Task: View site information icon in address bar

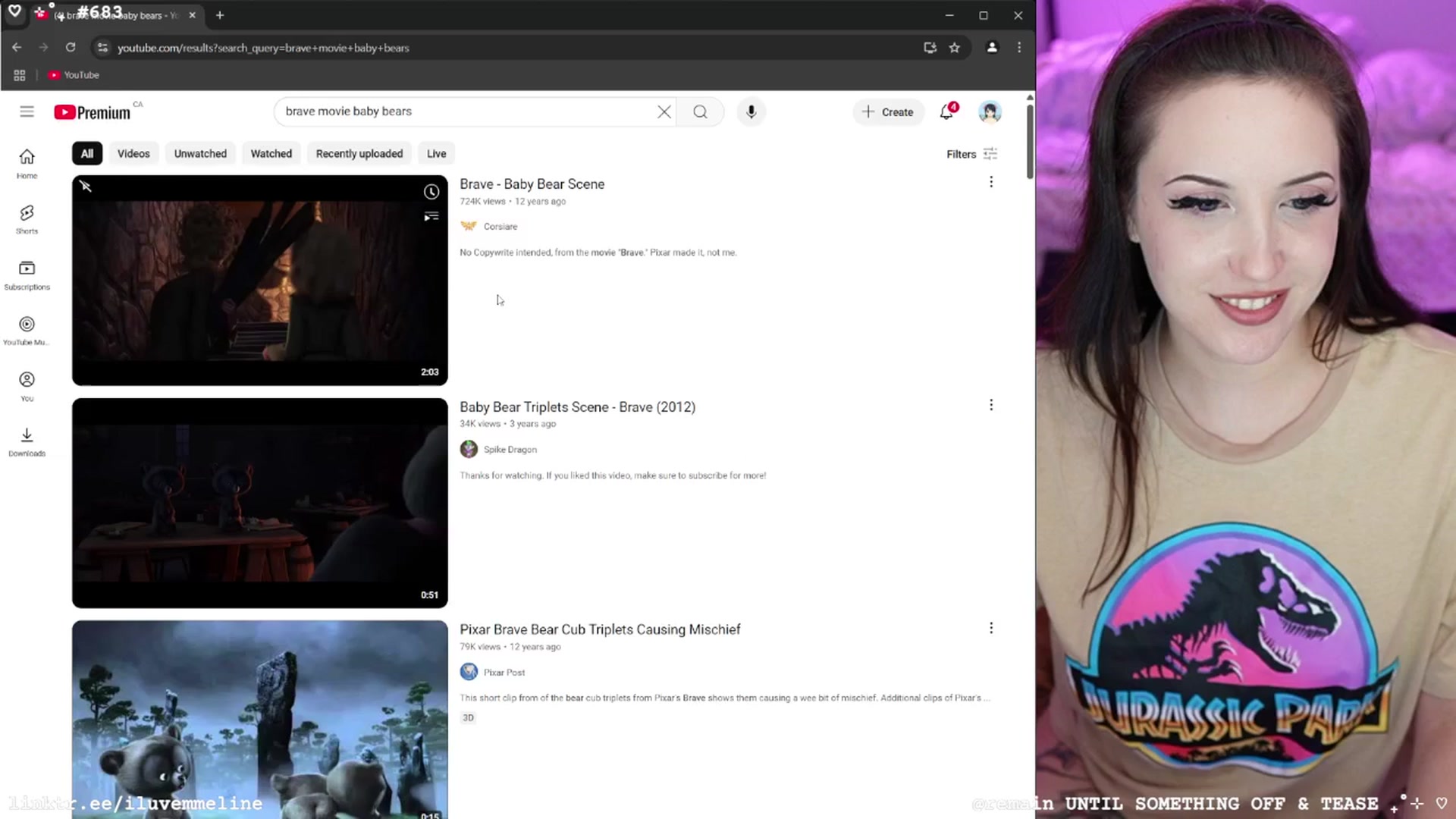Action: tap(102, 47)
